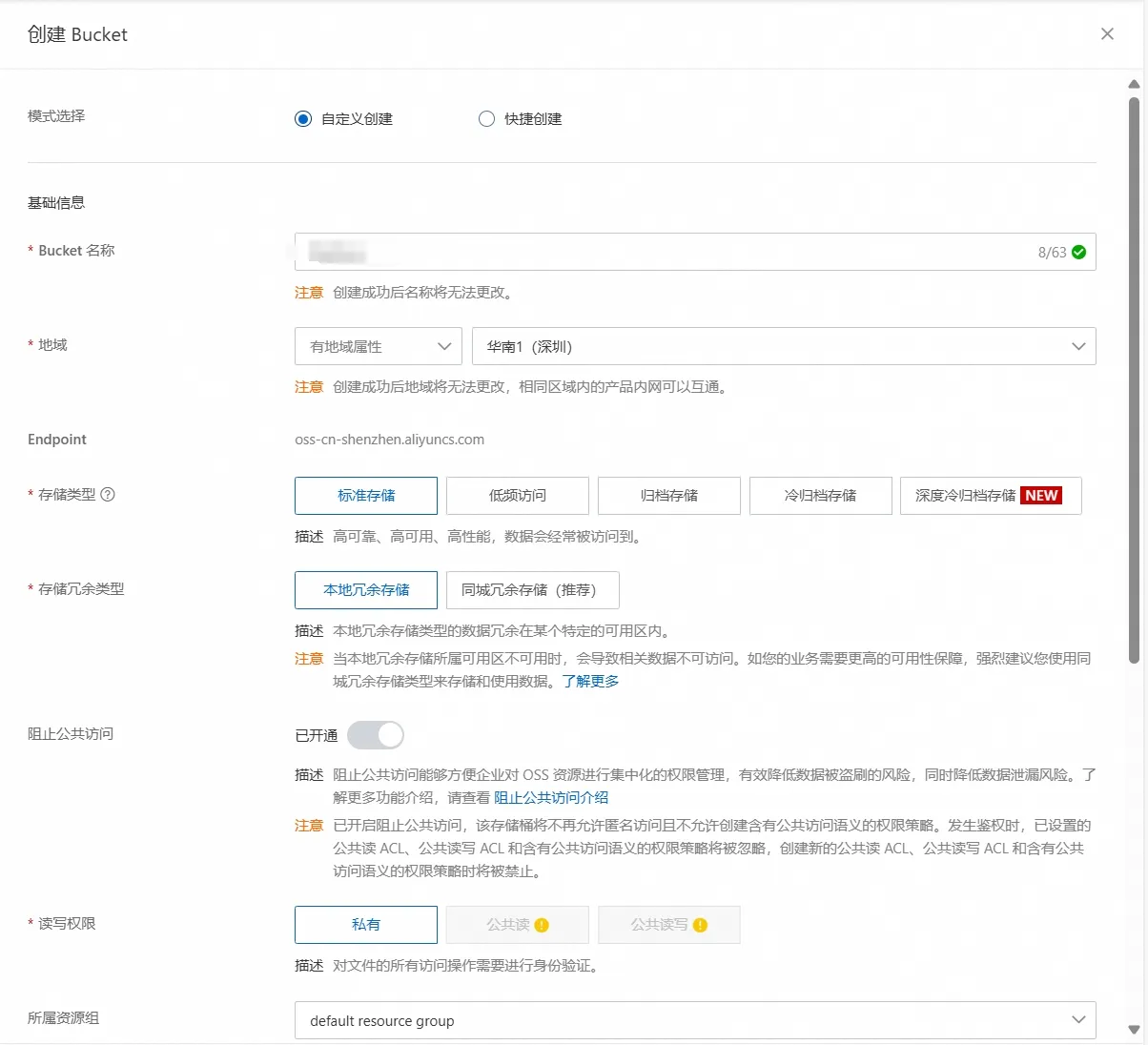
Task: Click the 已开通 status label
Action: pyautogui.click(x=317, y=736)
